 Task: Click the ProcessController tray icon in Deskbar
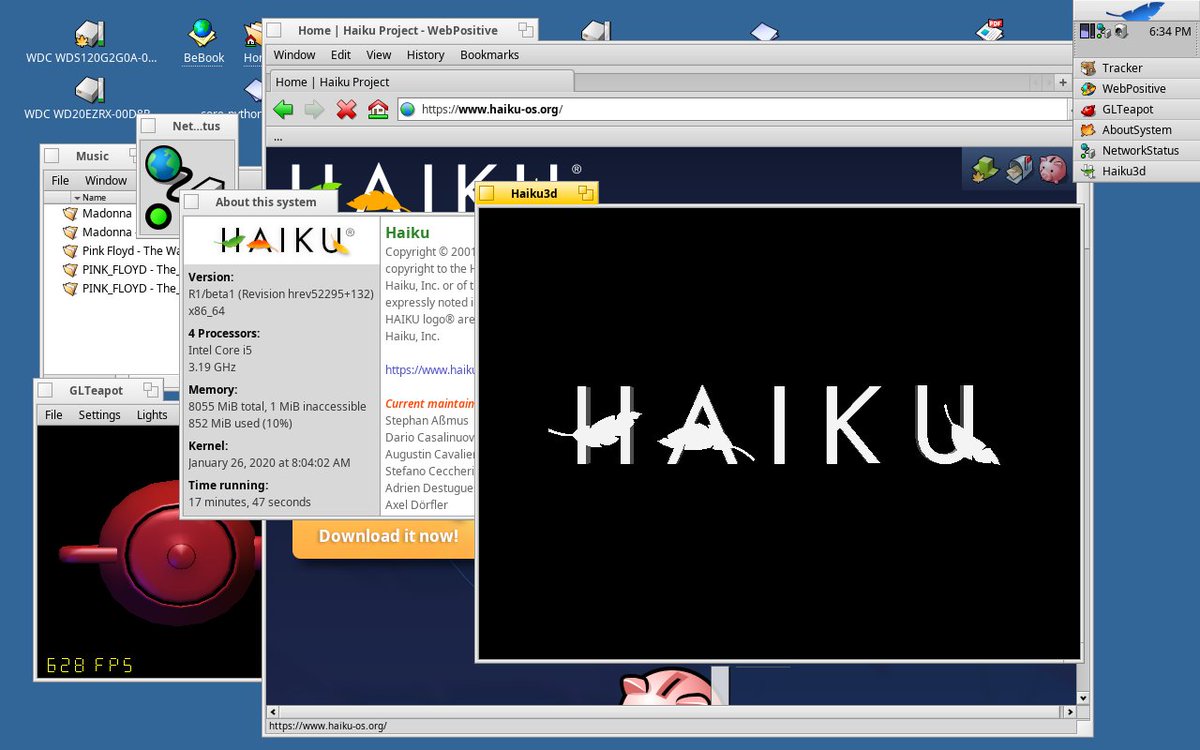click(1087, 31)
